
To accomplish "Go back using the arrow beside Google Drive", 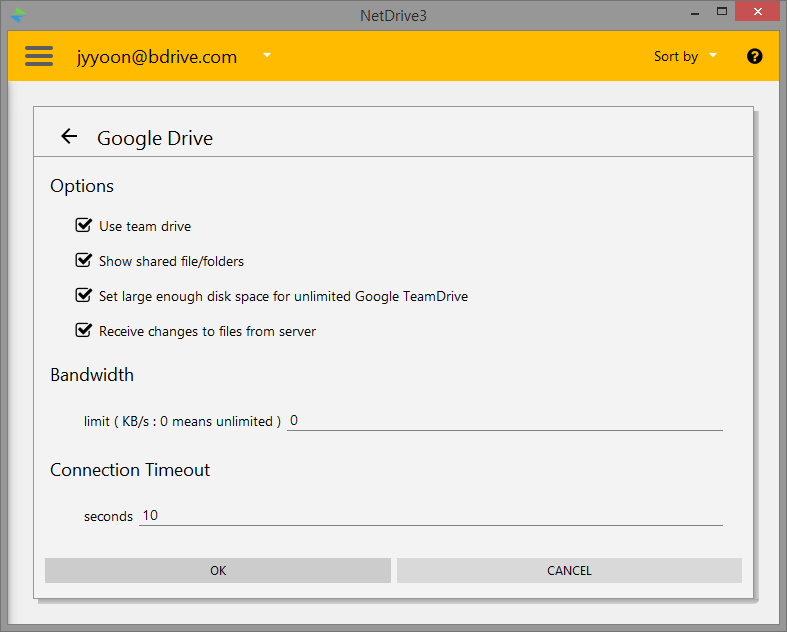I will click(x=68, y=137).
